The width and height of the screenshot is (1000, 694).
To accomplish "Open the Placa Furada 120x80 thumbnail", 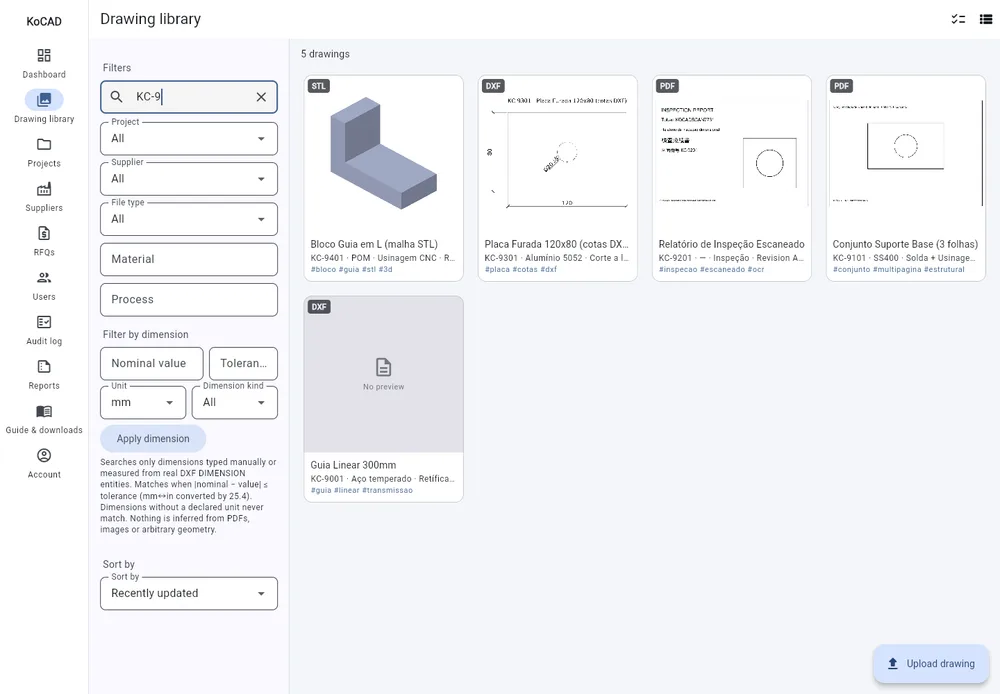I will [x=557, y=154].
